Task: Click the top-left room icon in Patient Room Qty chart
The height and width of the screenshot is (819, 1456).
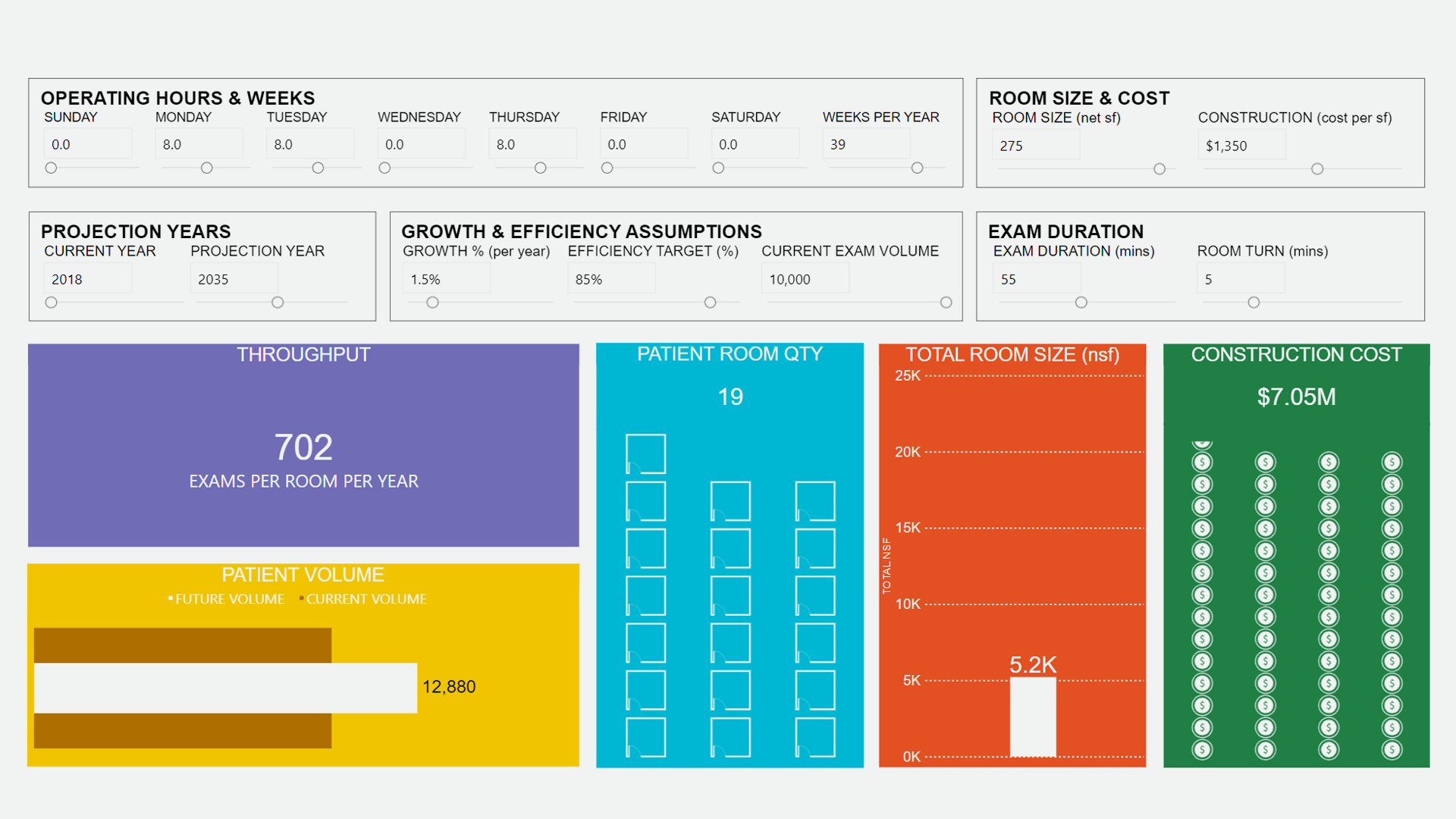Action: click(x=645, y=453)
